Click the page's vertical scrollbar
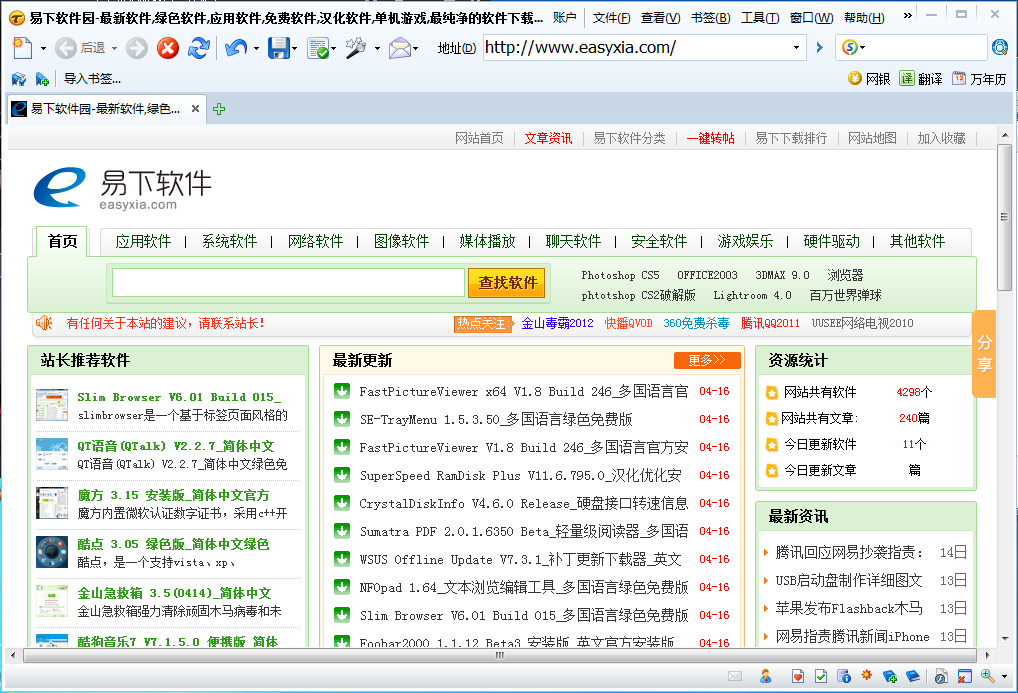Screen dimensions: 1018x693 1003,217
